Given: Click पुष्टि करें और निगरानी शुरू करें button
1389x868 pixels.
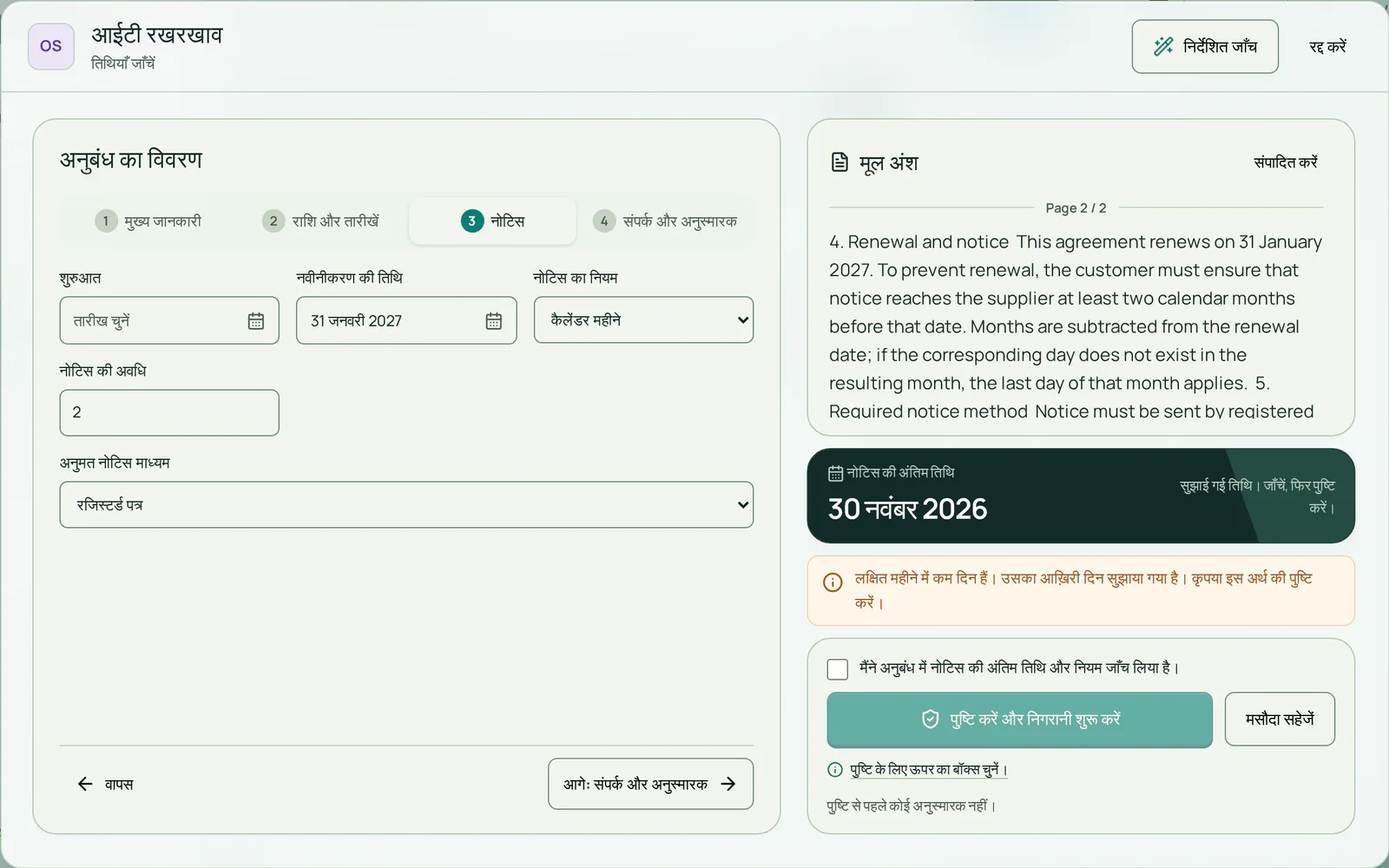Looking at the screenshot, I should click(1019, 720).
